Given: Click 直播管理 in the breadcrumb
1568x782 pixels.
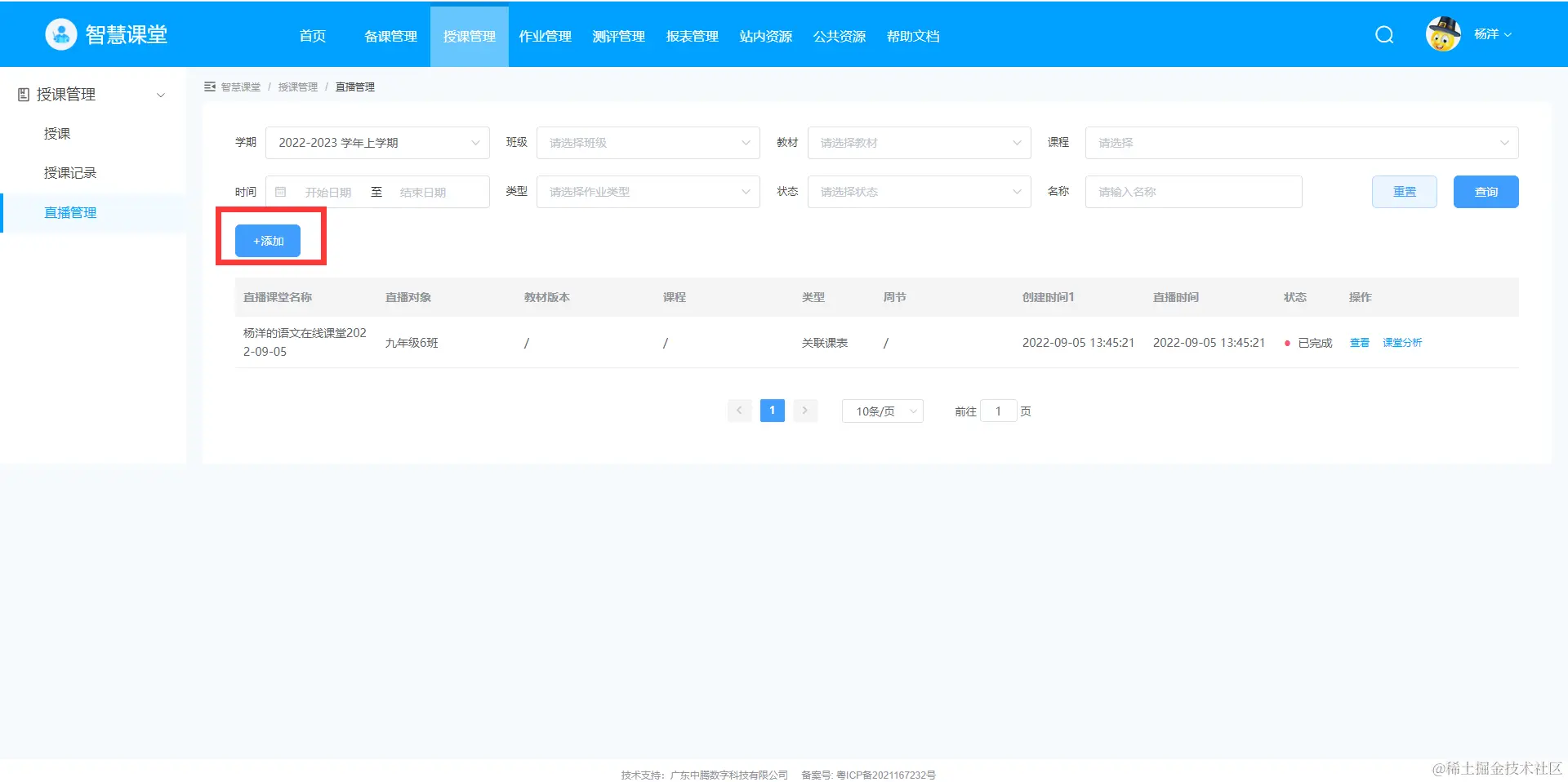Looking at the screenshot, I should (355, 87).
